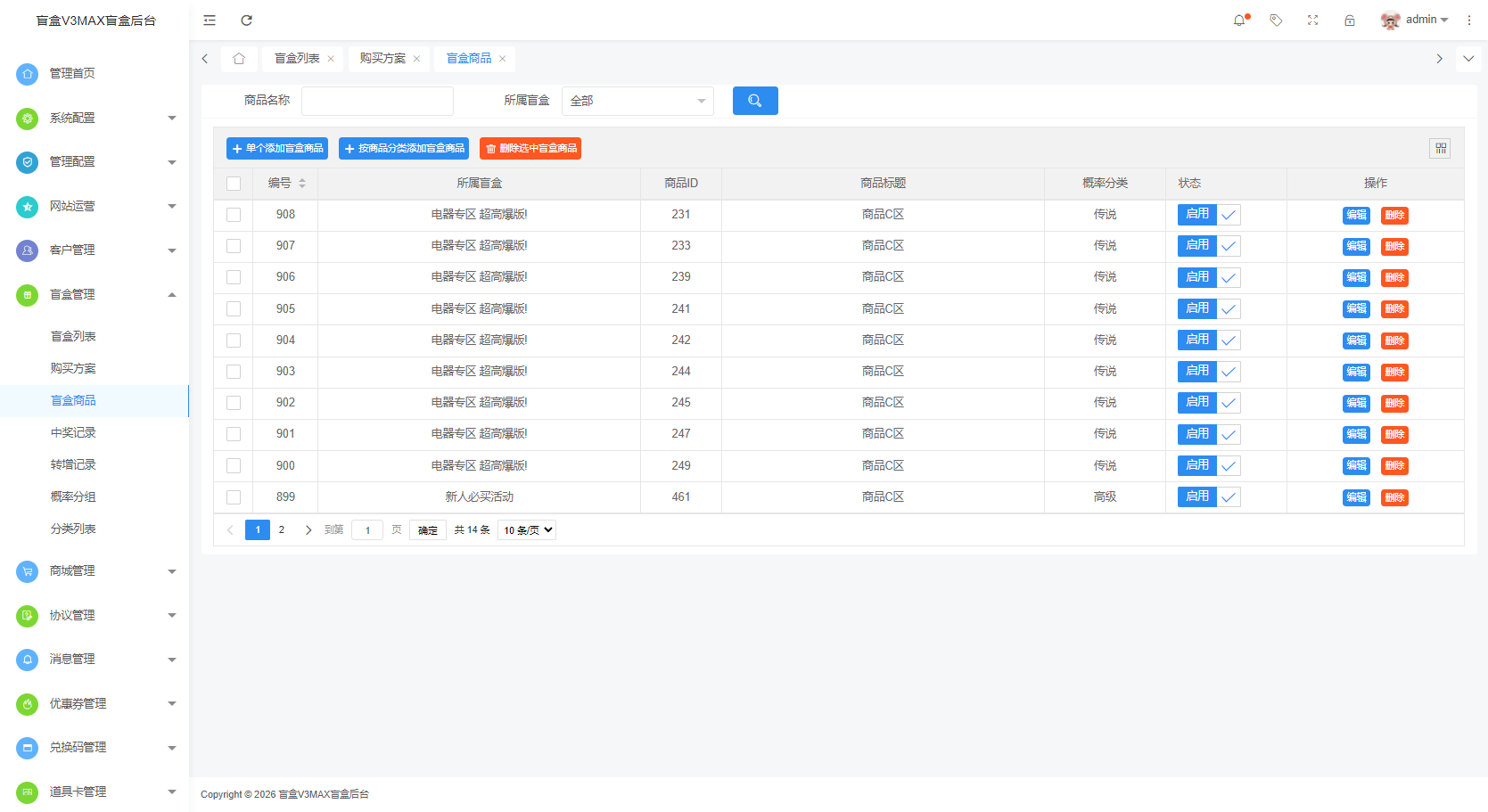The image size is (1488, 812).
Task: Focus the 商品名称 input field
Action: (377, 101)
